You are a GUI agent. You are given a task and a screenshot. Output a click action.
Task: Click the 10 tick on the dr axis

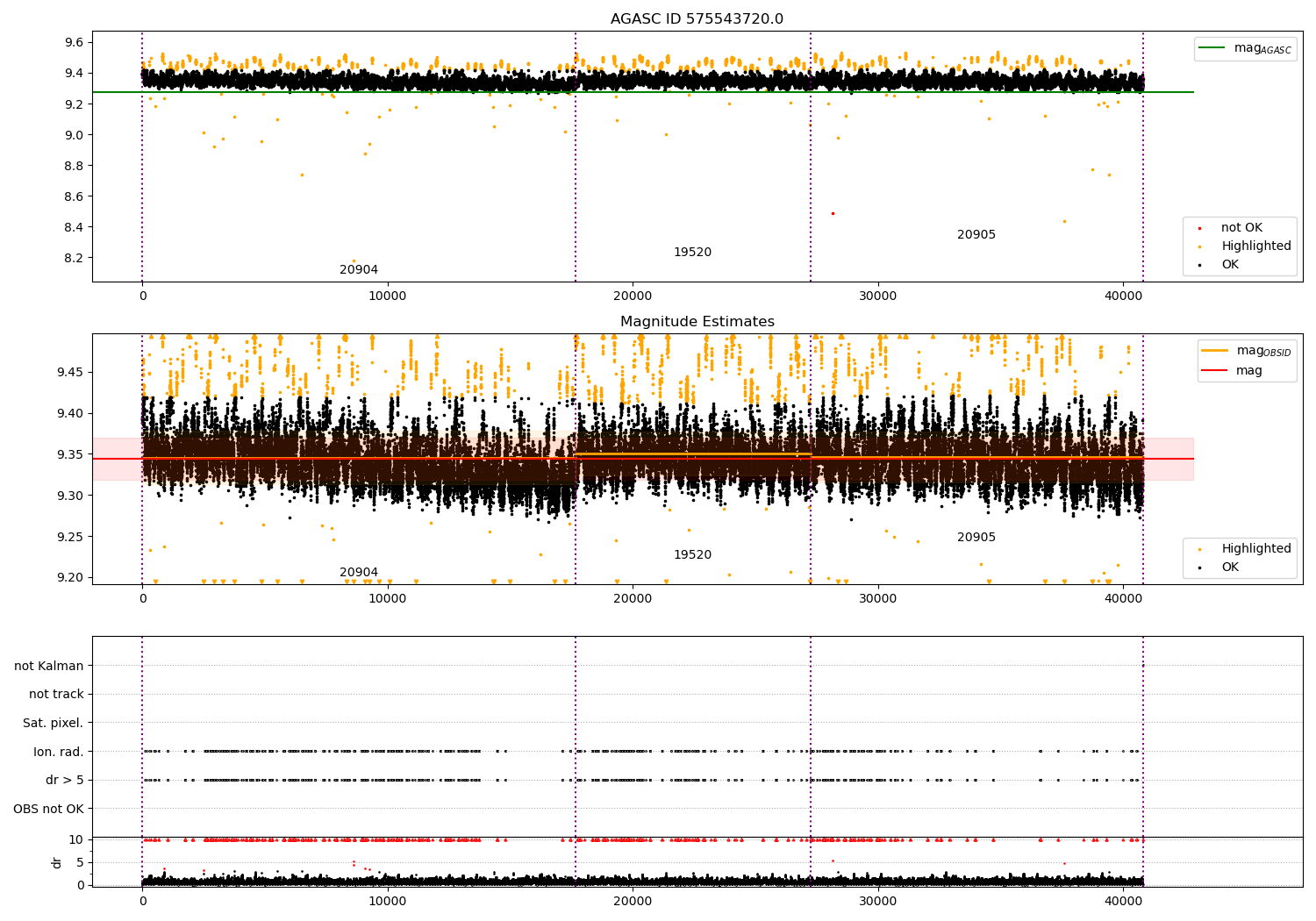(77, 840)
